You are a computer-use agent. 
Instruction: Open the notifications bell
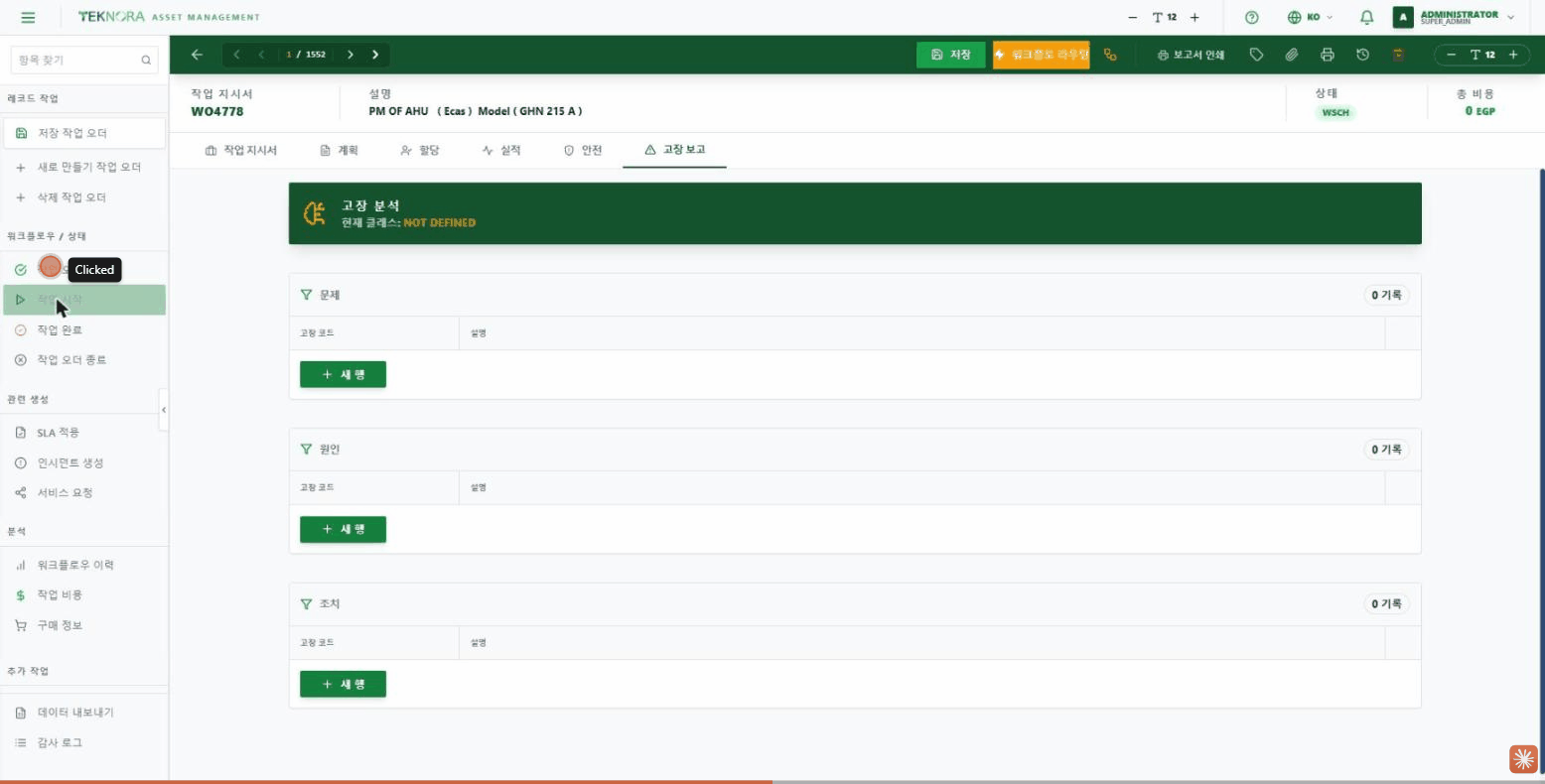[x=1366, y=17]
